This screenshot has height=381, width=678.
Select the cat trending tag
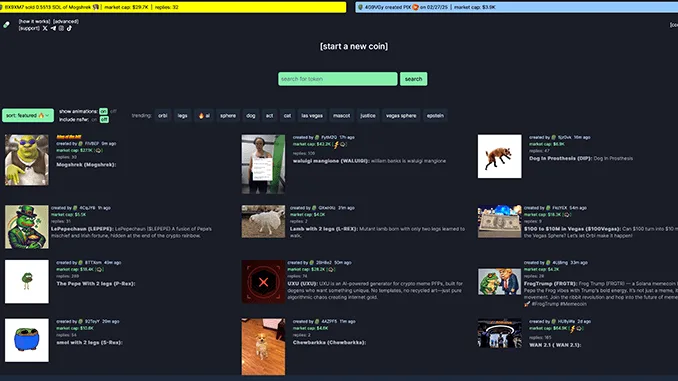(287, 115)
